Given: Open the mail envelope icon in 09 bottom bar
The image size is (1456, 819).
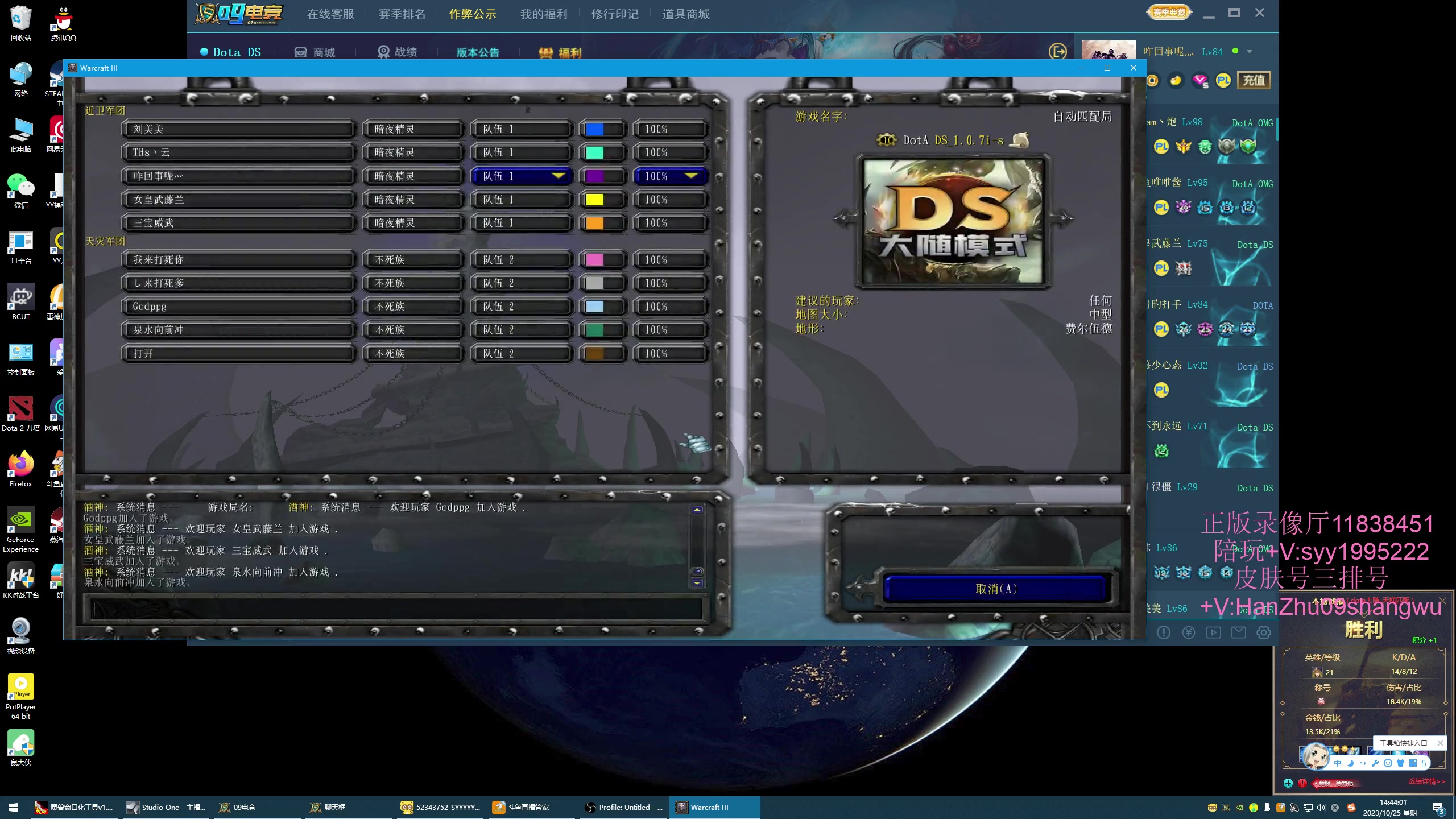Looking at the screenshot, I should pyautogui.click(x=1239, y=632).
